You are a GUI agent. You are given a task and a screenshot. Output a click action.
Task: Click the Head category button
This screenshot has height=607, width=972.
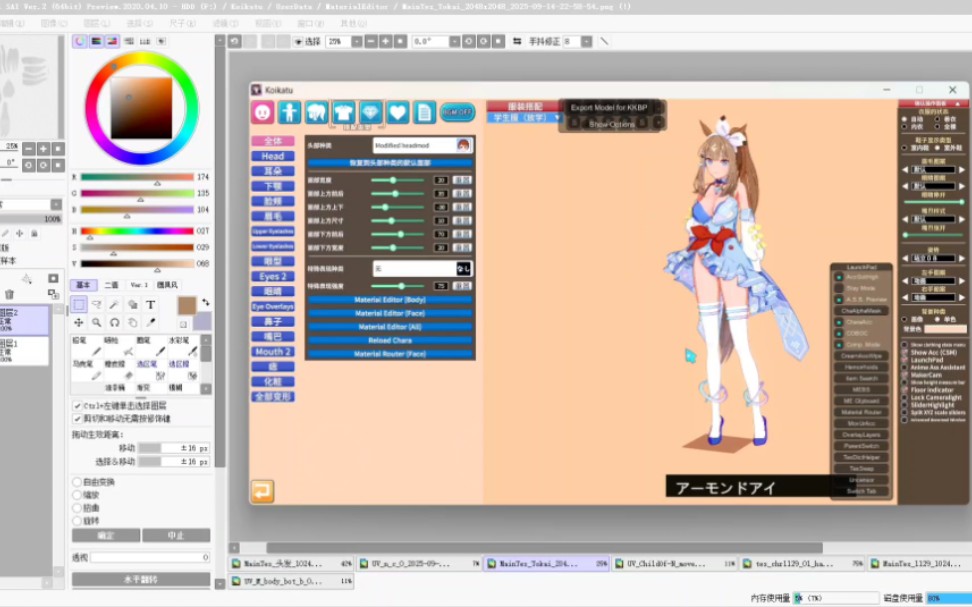(x=273, y=156)
